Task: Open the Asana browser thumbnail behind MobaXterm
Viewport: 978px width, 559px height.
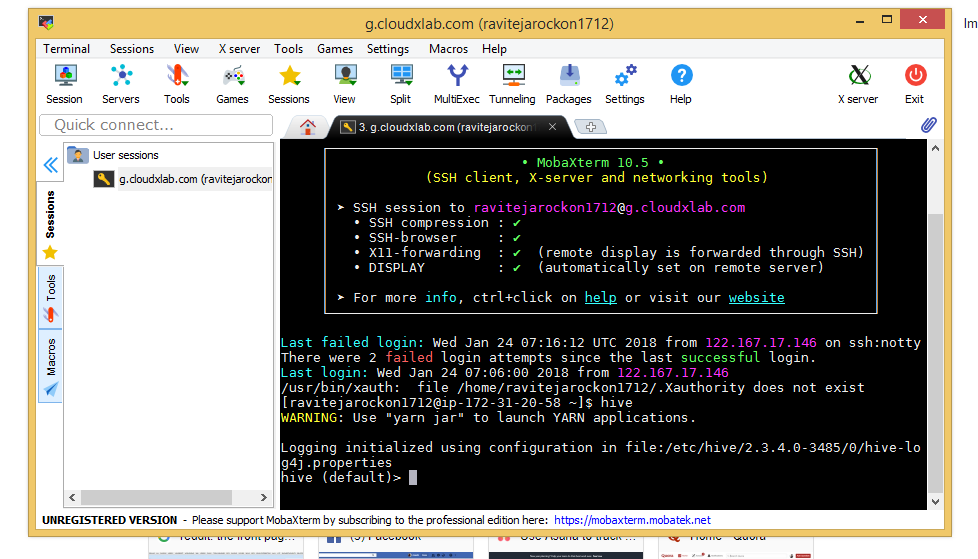Action: [x=566, y=547]
